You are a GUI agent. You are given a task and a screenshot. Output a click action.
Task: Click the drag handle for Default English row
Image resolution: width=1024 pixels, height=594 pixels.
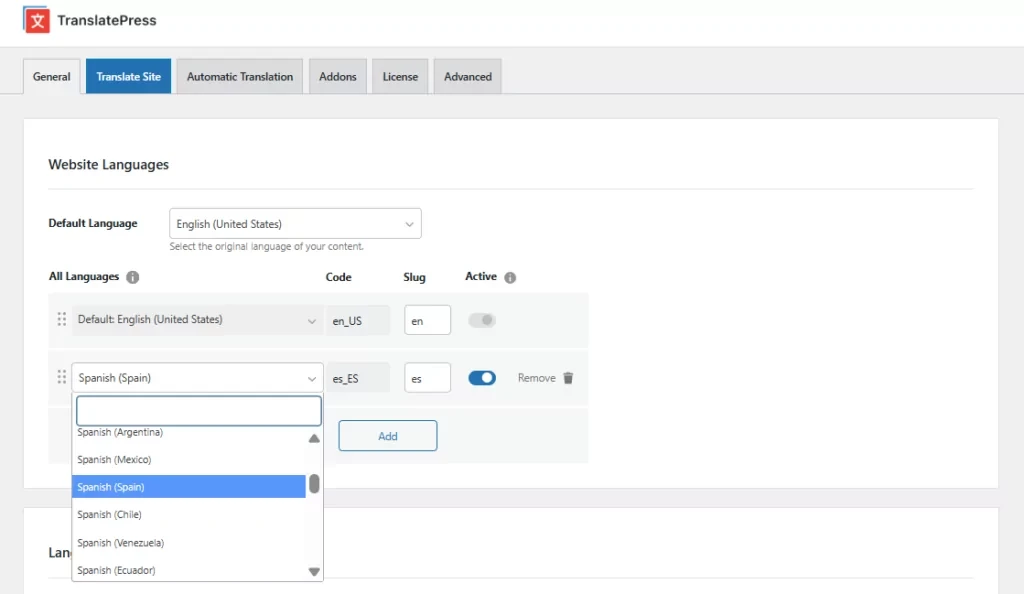[x=61, y=320]
